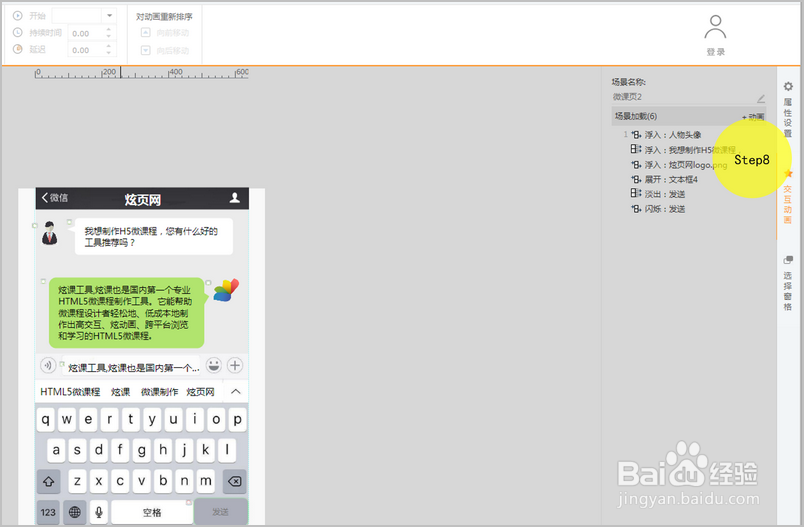
Task: Open the 开始 dropdown list
Action: coord(109,16)
